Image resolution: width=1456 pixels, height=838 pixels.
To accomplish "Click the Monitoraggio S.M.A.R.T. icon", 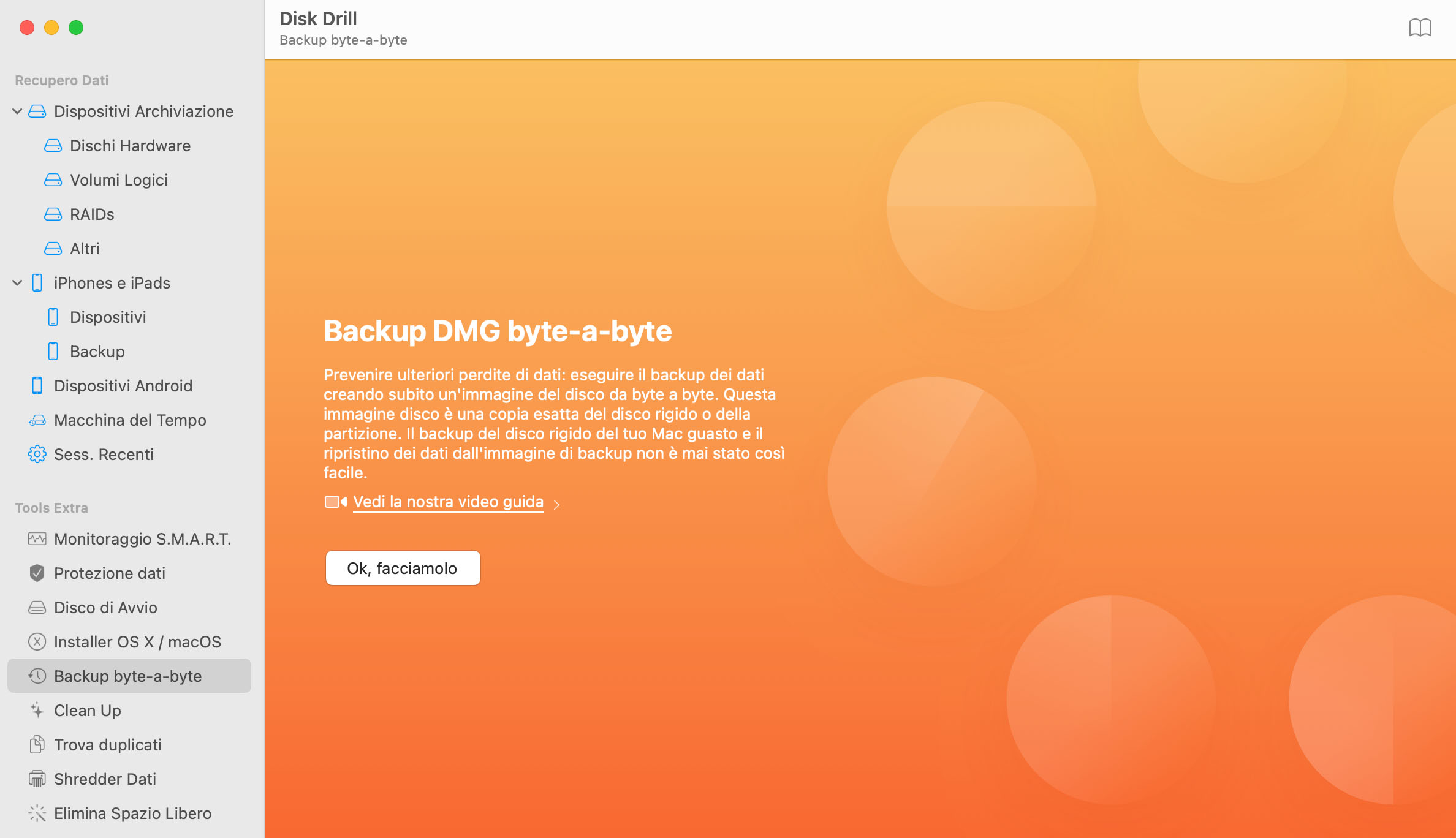I will [37, 539].
